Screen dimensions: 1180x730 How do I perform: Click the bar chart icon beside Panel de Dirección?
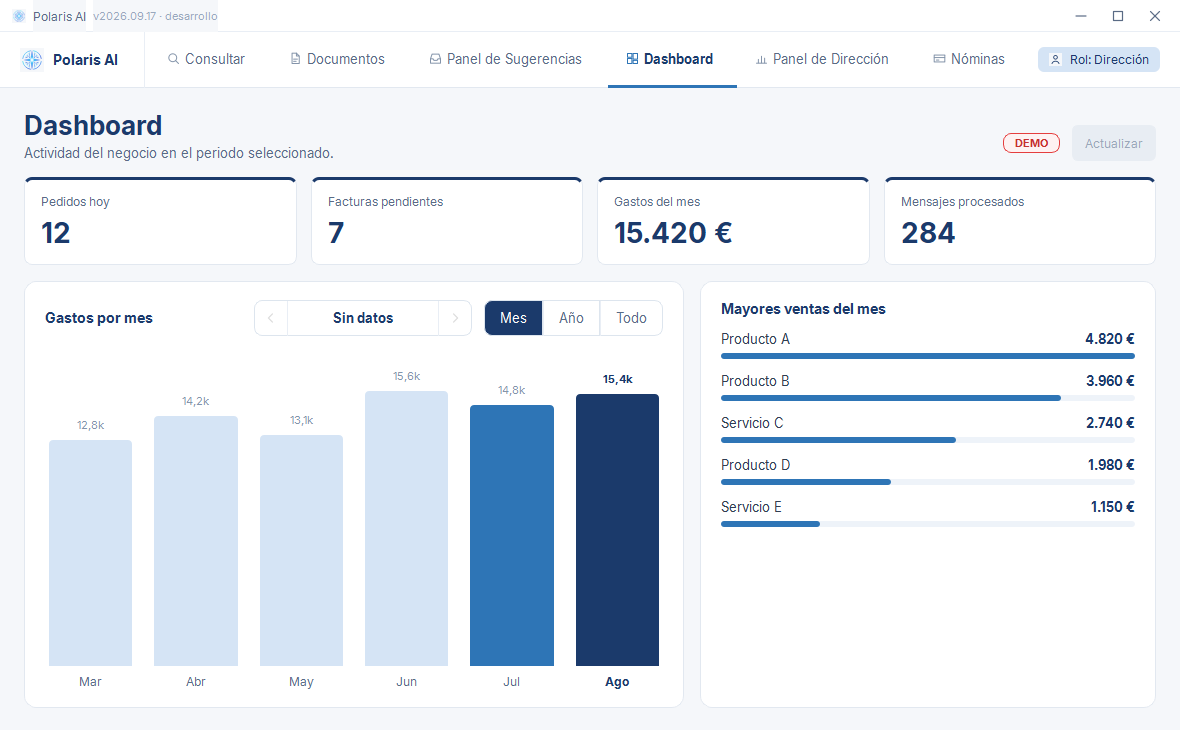pos(761,59)
